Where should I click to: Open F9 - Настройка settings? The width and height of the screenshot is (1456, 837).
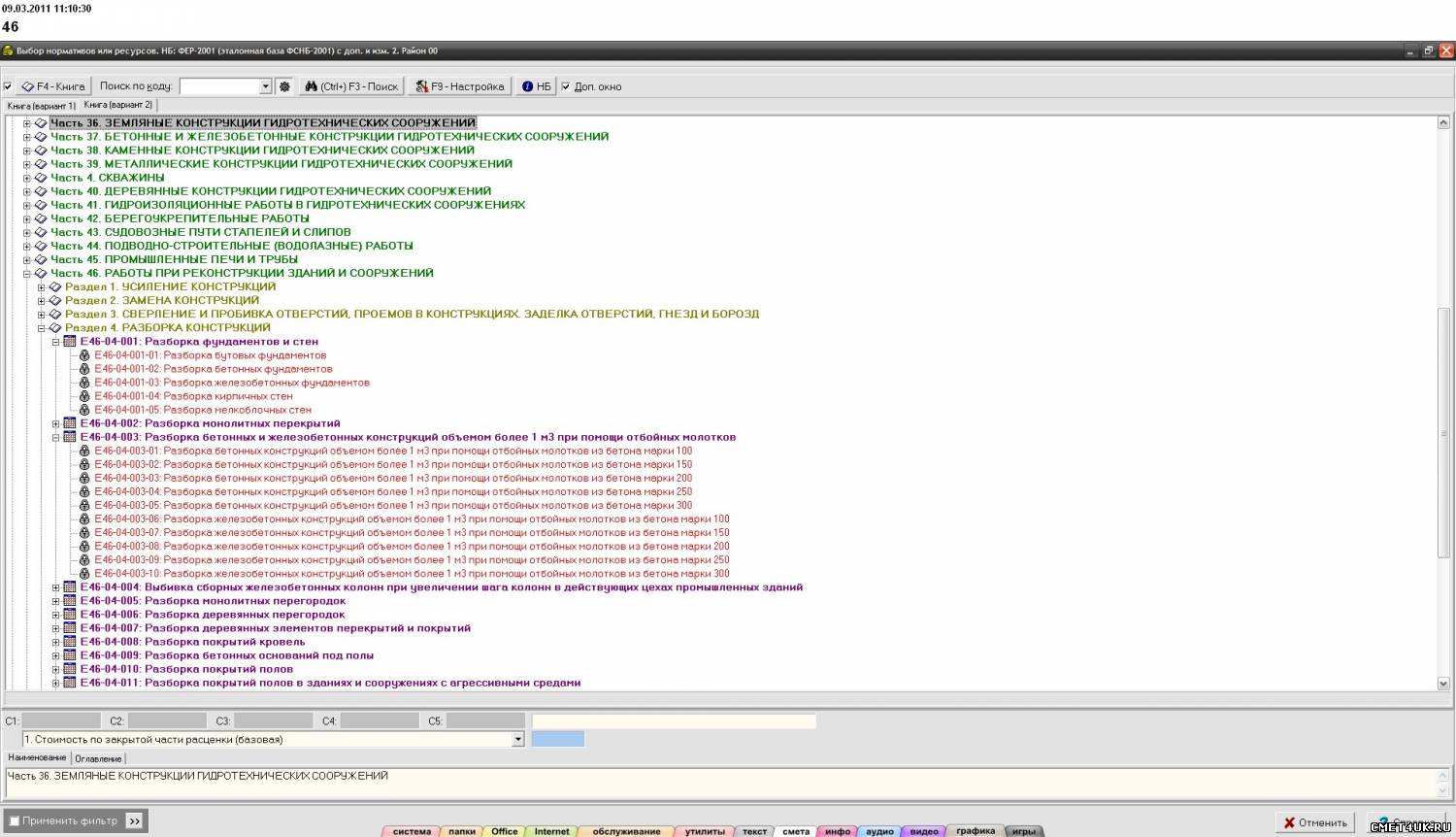(x=460, y=86)
